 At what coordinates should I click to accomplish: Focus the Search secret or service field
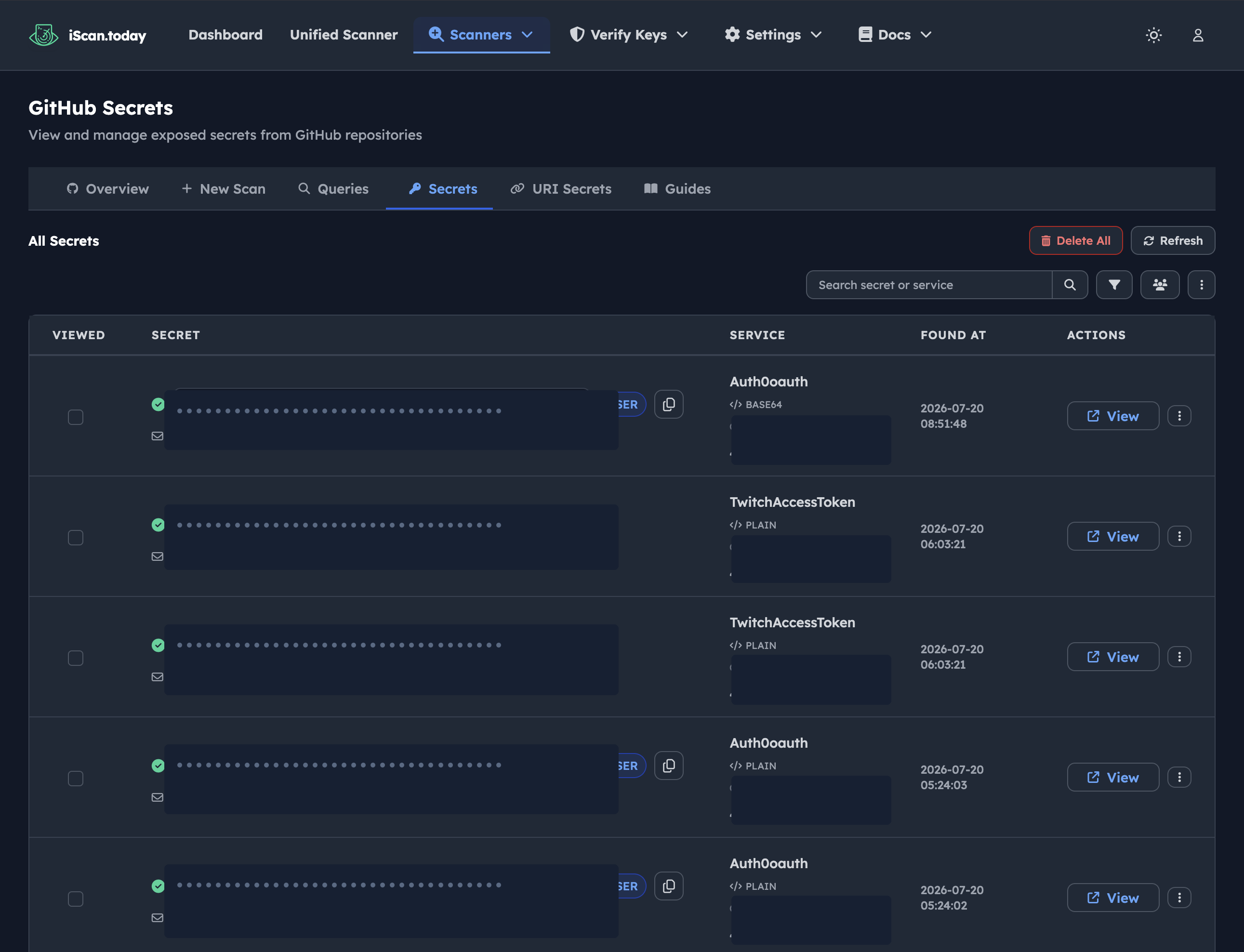pyautogui.click(x=929, y=284)
